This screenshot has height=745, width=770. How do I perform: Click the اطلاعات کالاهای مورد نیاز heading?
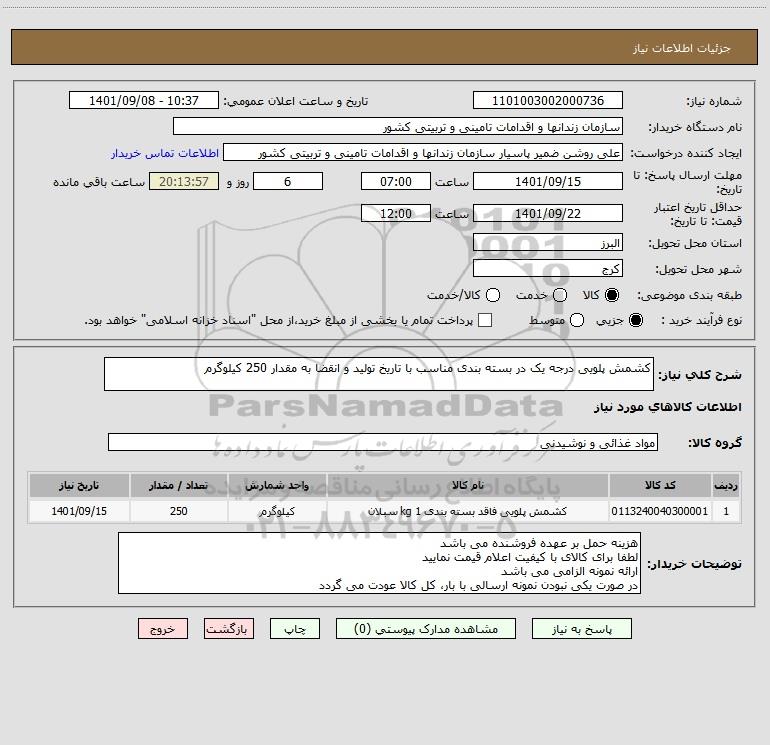pos(668,407)
